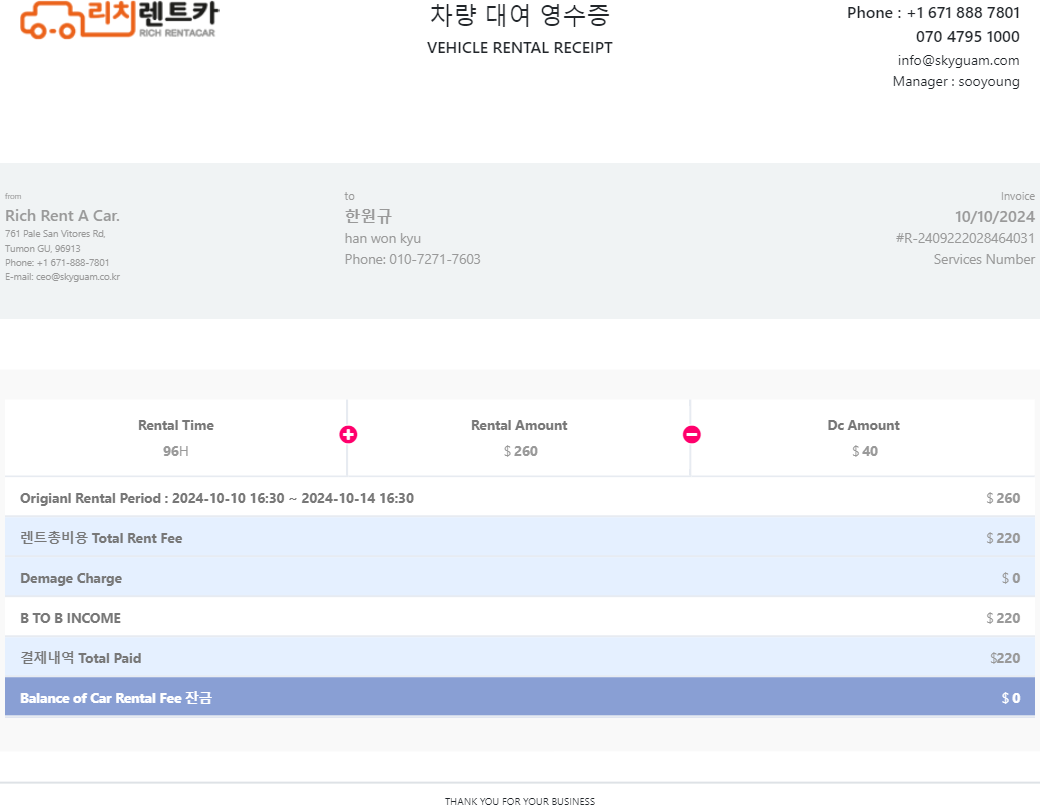Image resolution: width=1040 pixels, height=809 pixels.
Task: Click the 070 4795 1000 phone number
Action: pyautogui.click(x=967, y=37)
